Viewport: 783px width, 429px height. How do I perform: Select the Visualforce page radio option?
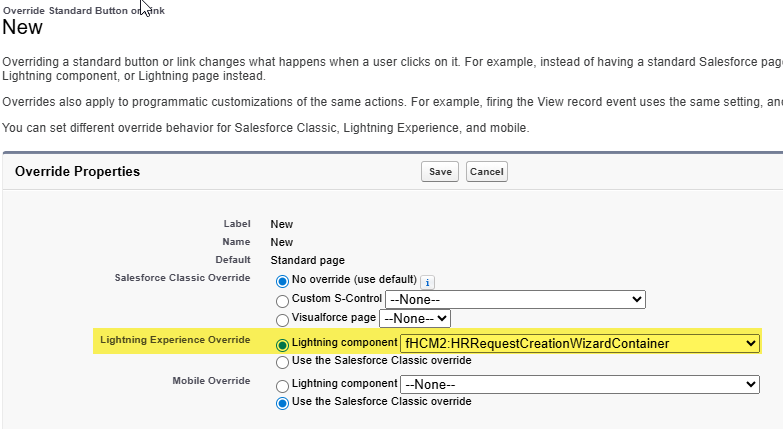pos(282,318)
